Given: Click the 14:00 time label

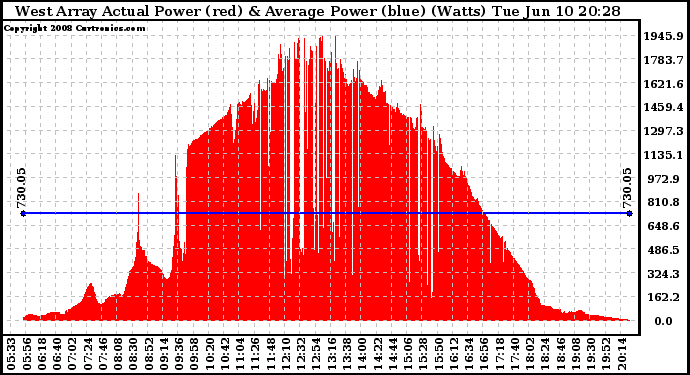Looking at the screenshot, I should 361,354.
